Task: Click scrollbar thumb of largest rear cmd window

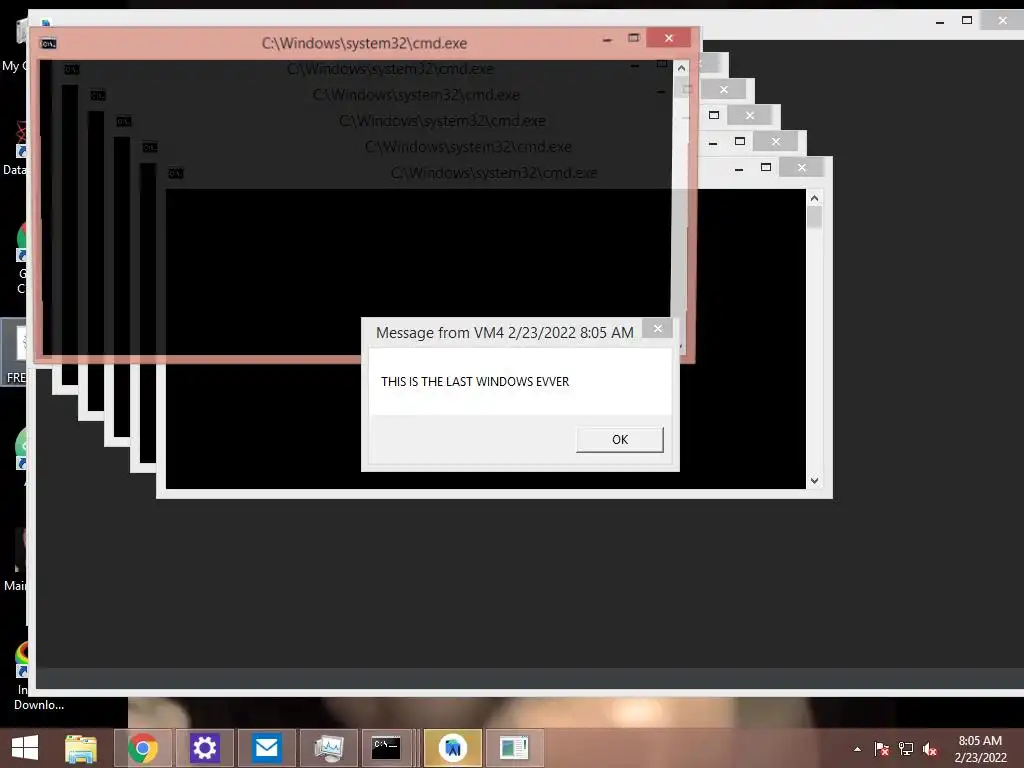Action: coord(814,217)
